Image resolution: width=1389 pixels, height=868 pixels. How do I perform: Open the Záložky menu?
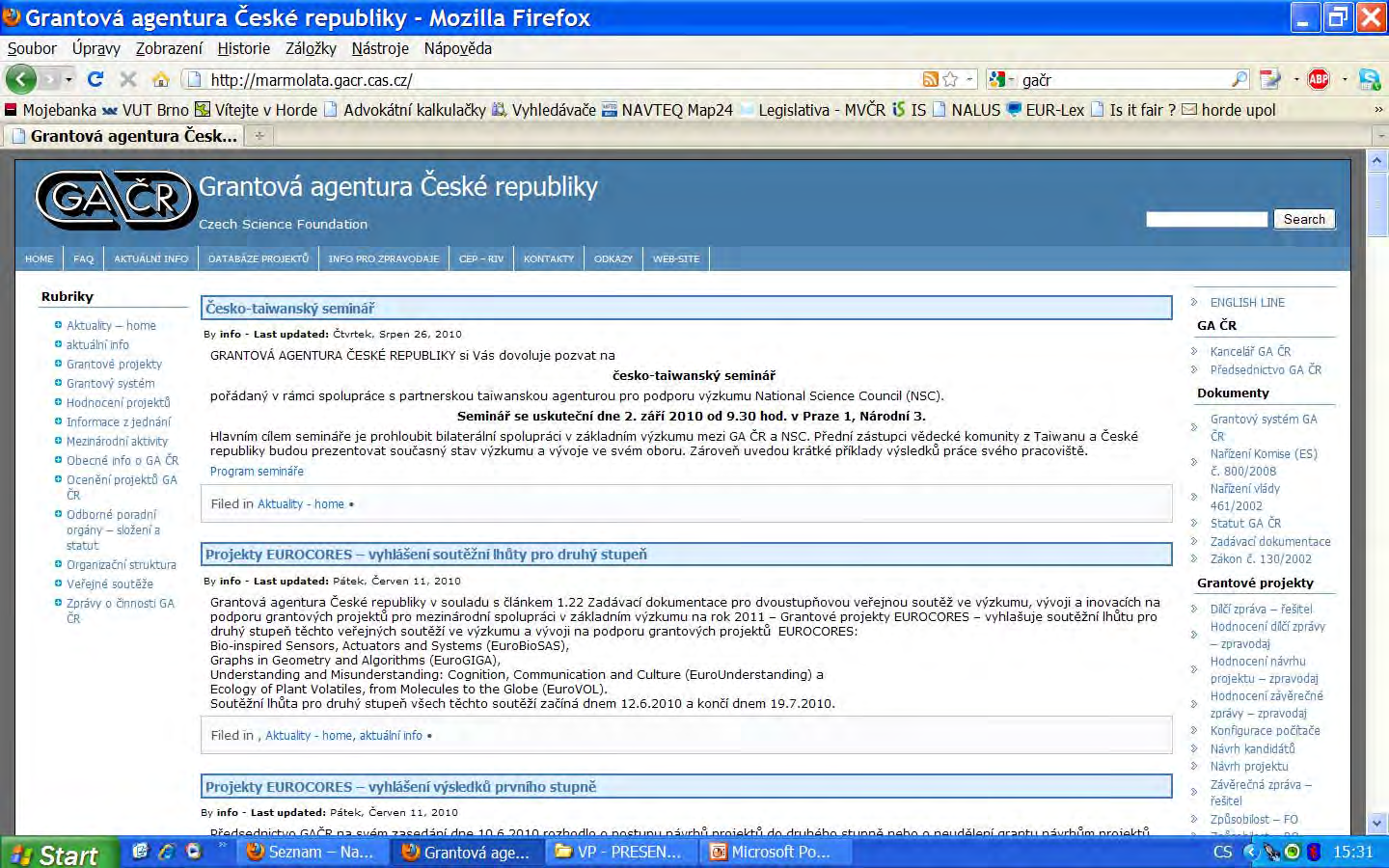coord(311,48)
